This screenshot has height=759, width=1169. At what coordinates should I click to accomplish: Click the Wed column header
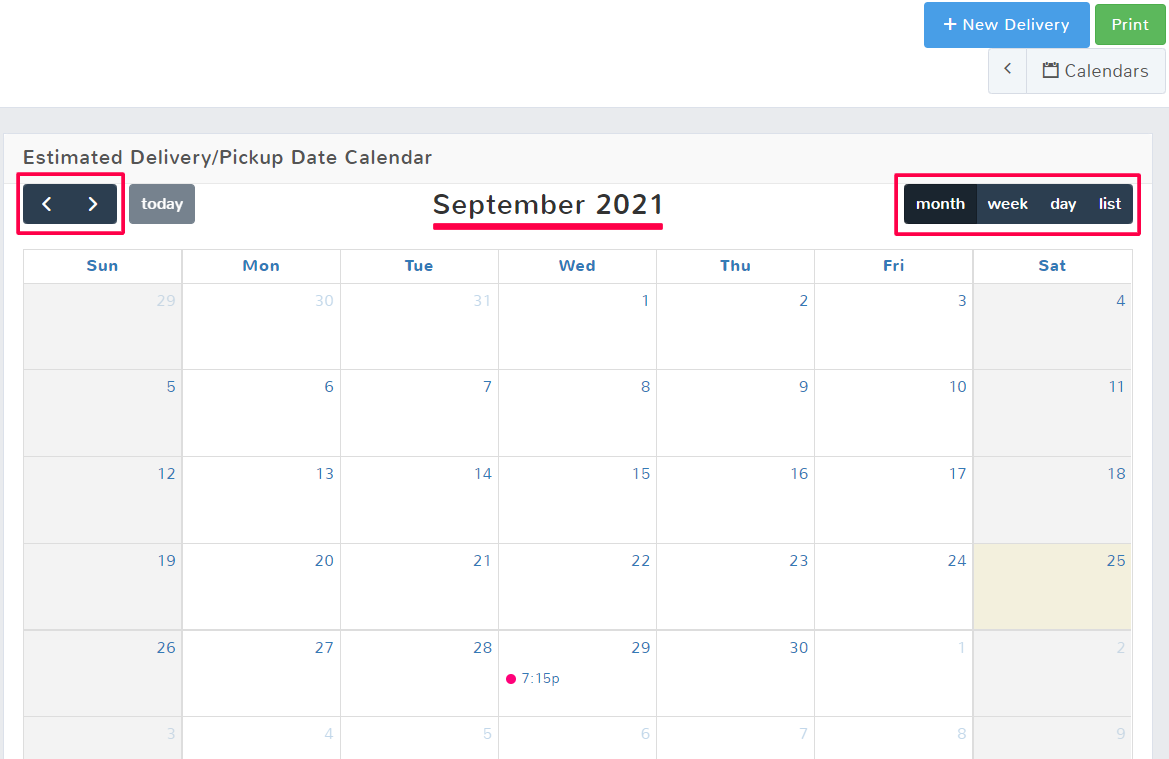click(x=577, y=266)
